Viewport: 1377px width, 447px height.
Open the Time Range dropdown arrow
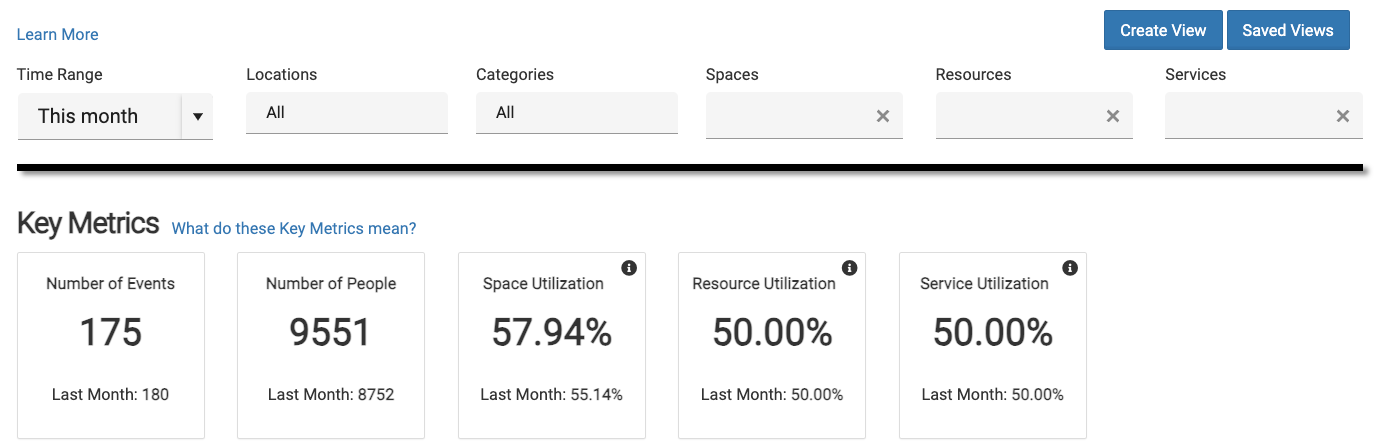pos(197,117)
